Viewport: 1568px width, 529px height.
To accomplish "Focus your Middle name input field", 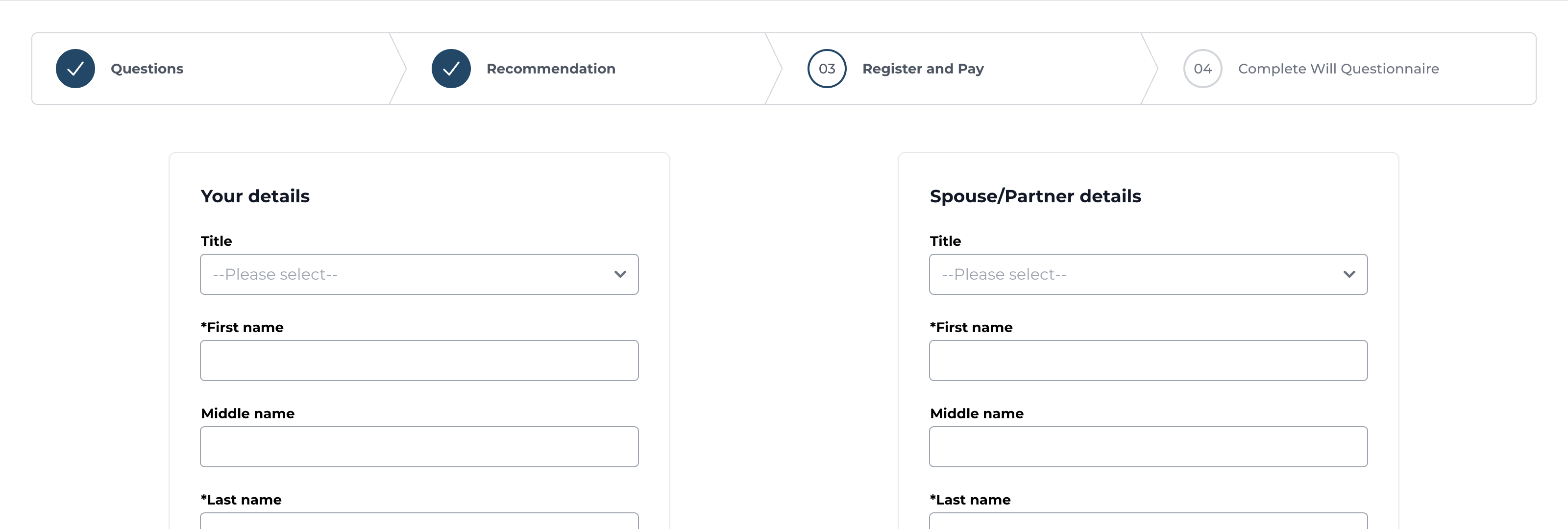I will tap(419, 447).
